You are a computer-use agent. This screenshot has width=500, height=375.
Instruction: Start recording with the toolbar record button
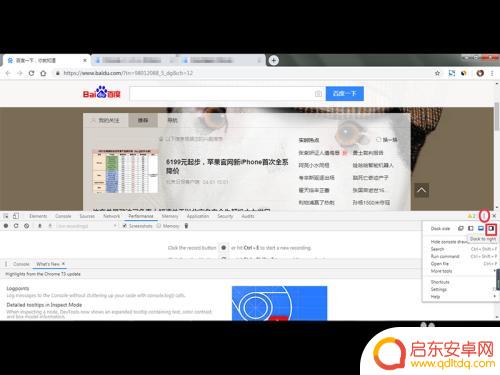pyautogui.click(x=6, y=226)
